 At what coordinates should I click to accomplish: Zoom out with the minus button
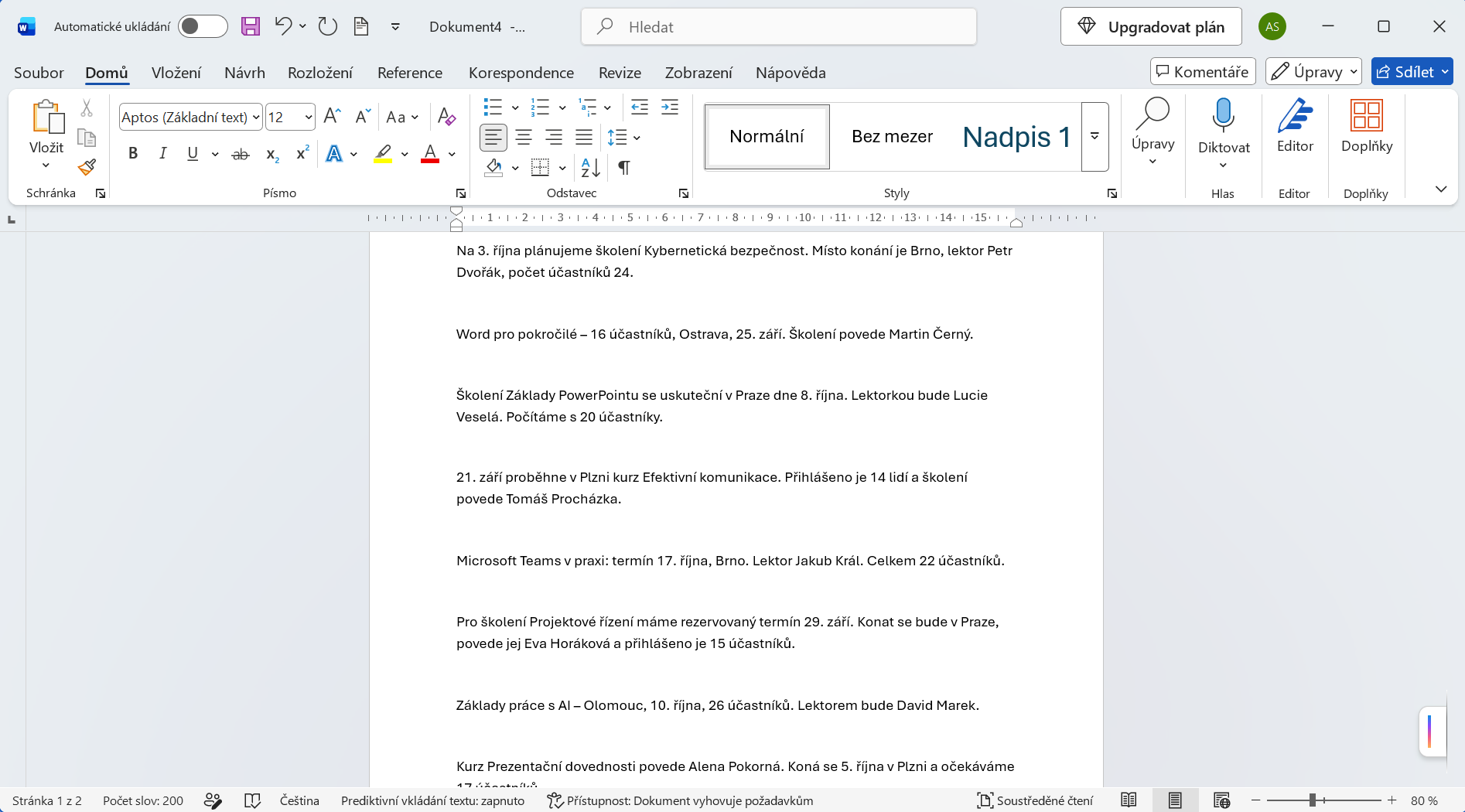1256,800
